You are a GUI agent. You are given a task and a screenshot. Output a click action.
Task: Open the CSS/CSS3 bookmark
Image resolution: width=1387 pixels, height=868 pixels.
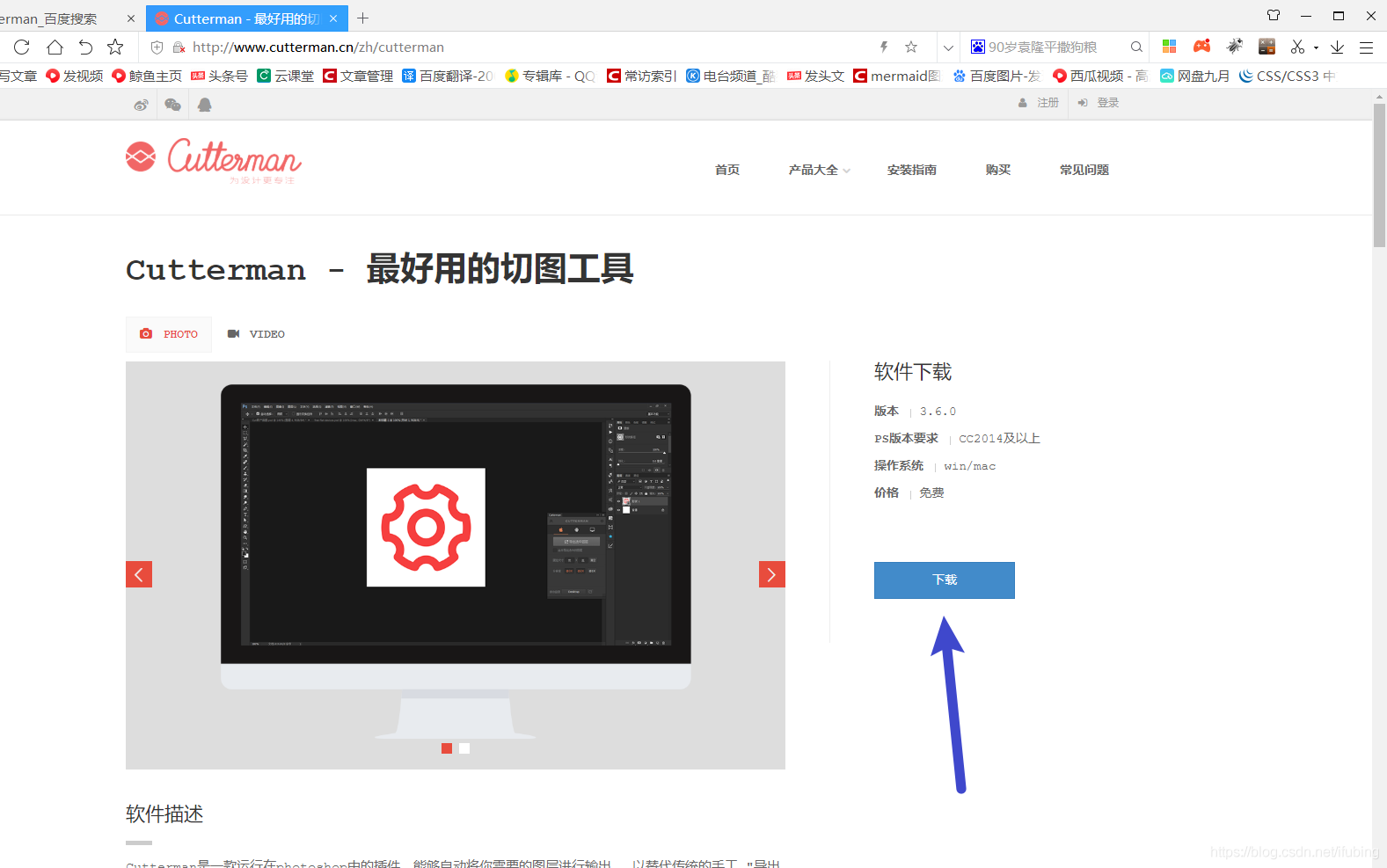click(1287, 77)
